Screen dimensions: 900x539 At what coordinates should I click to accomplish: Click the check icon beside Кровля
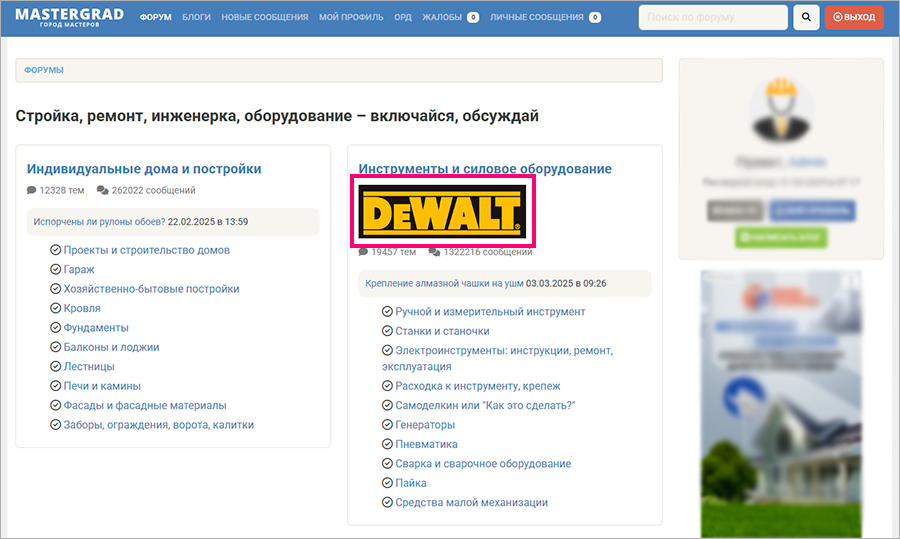coord(56,308)
